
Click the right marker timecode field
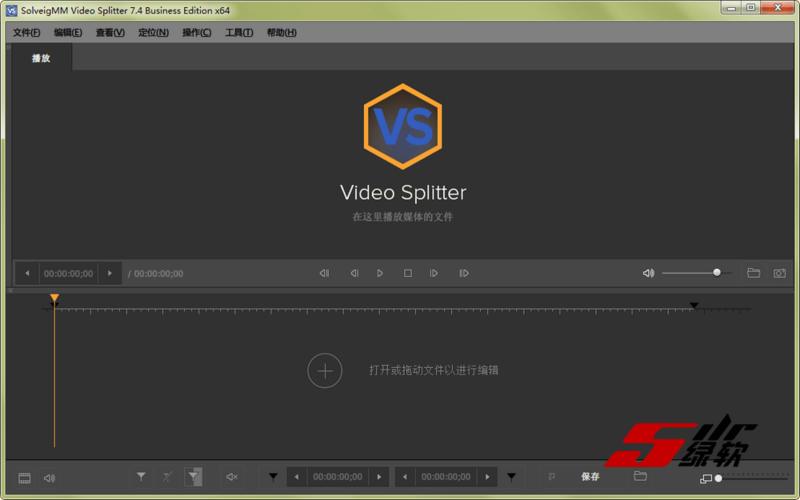click(x=446, y=477)
